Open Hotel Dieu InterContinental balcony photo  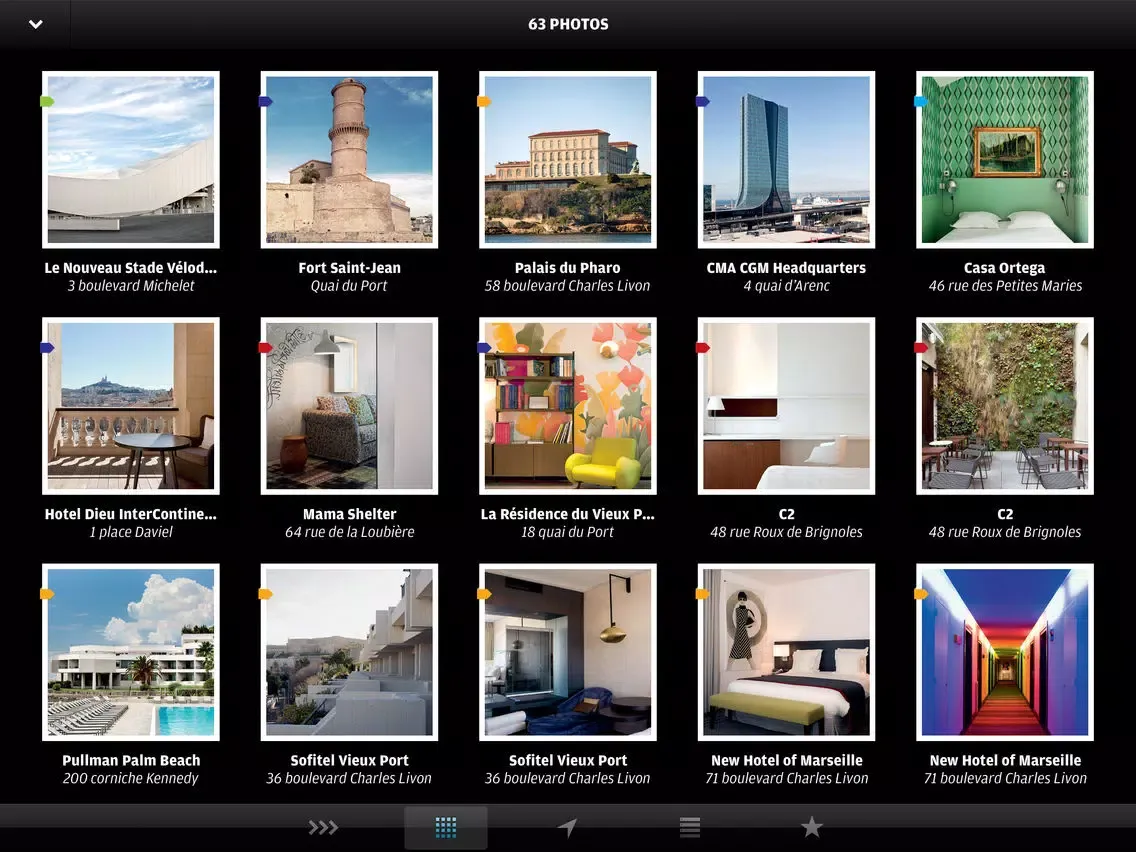tap(131, 406)
